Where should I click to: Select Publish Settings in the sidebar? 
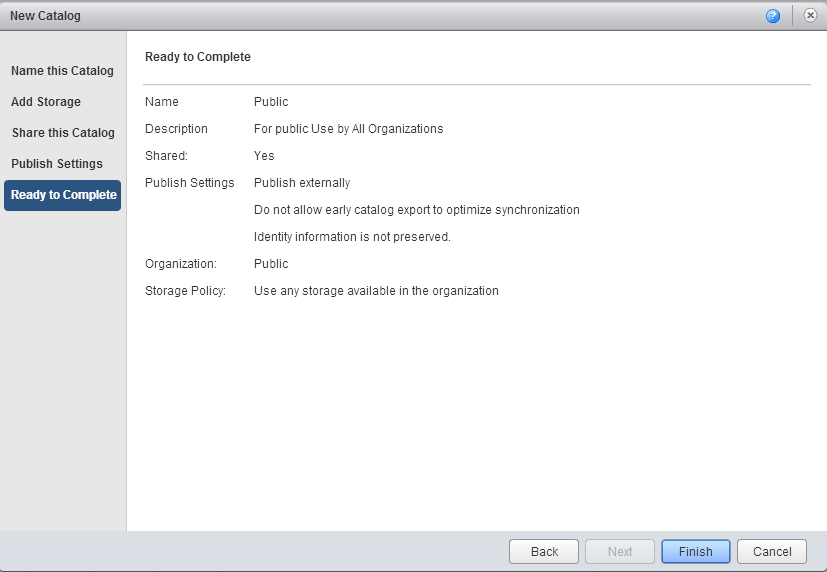(57, 164)
